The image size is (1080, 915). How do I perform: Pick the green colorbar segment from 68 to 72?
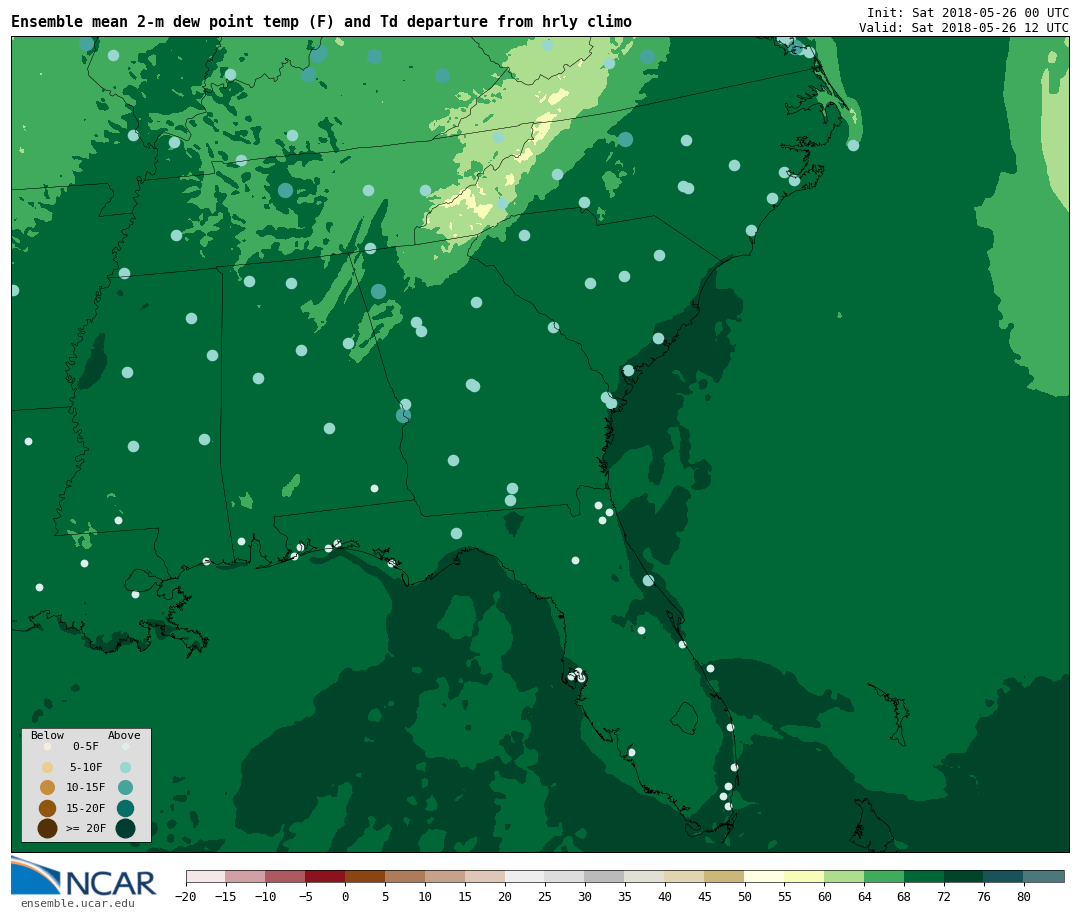pyautogui.click(x=924, y=876)
